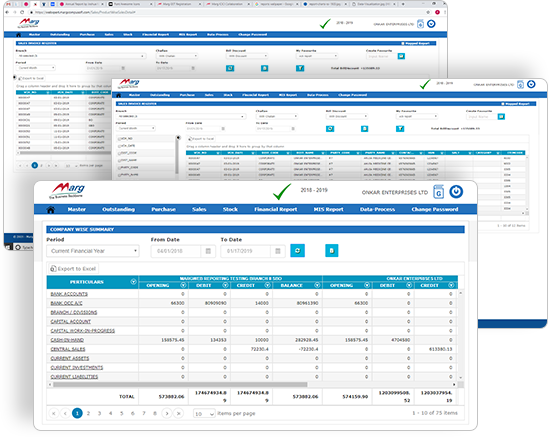
Task: Click the filter funnel button in the middle window
Action: (400, 129)
